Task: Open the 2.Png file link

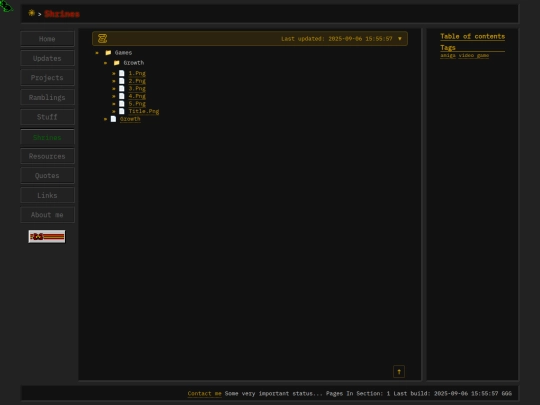Action: (137, 81)
